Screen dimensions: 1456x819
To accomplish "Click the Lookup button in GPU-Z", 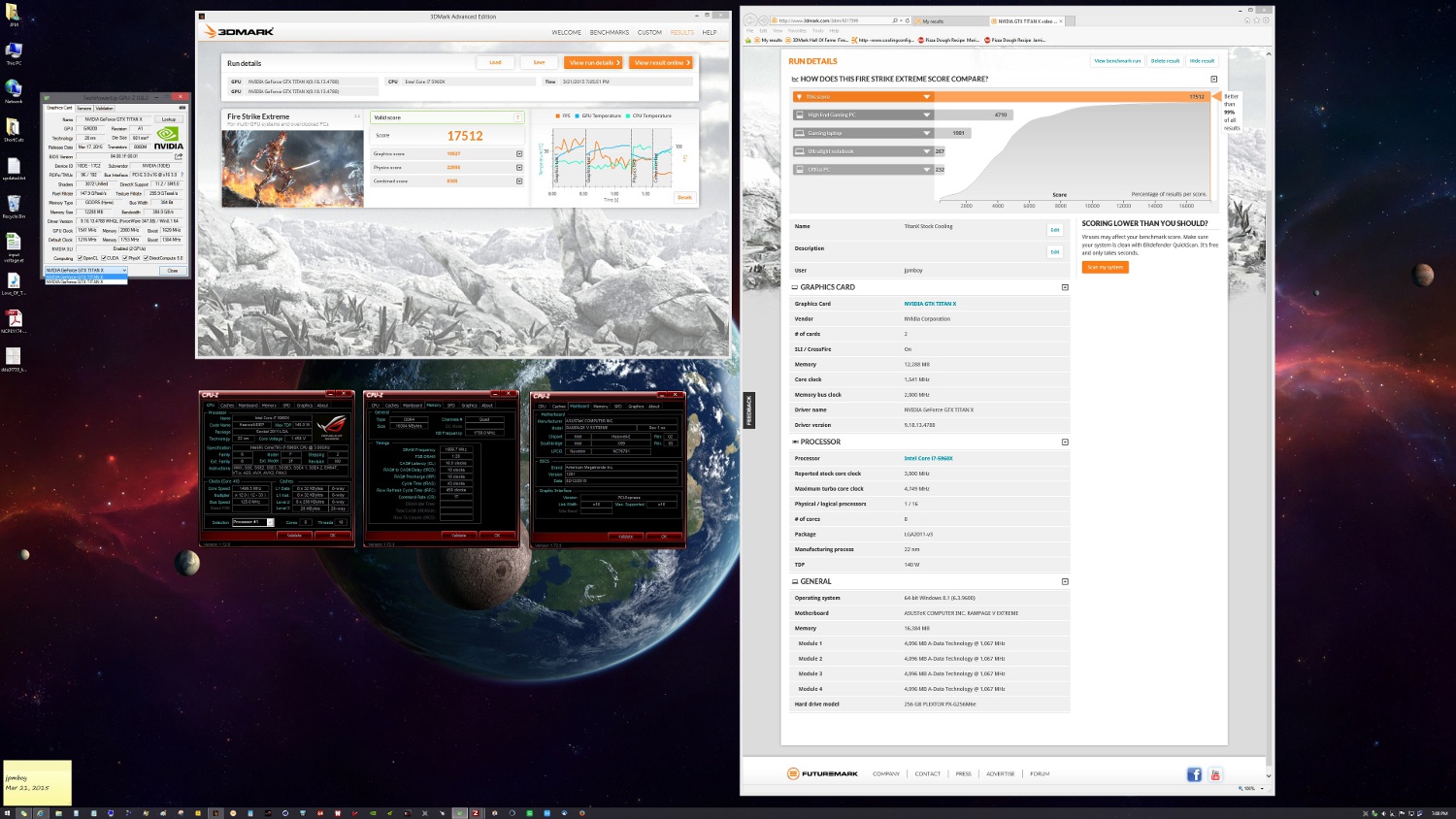I will [169, 119].
